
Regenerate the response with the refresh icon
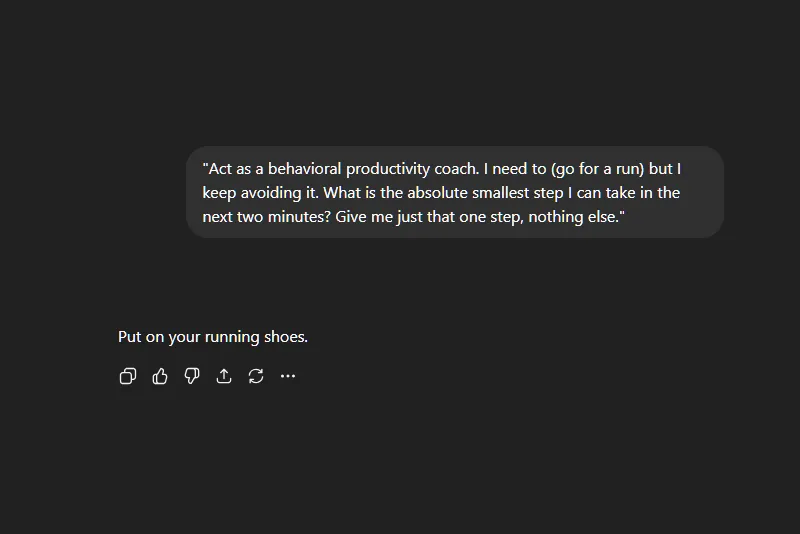tap(256, 376)
